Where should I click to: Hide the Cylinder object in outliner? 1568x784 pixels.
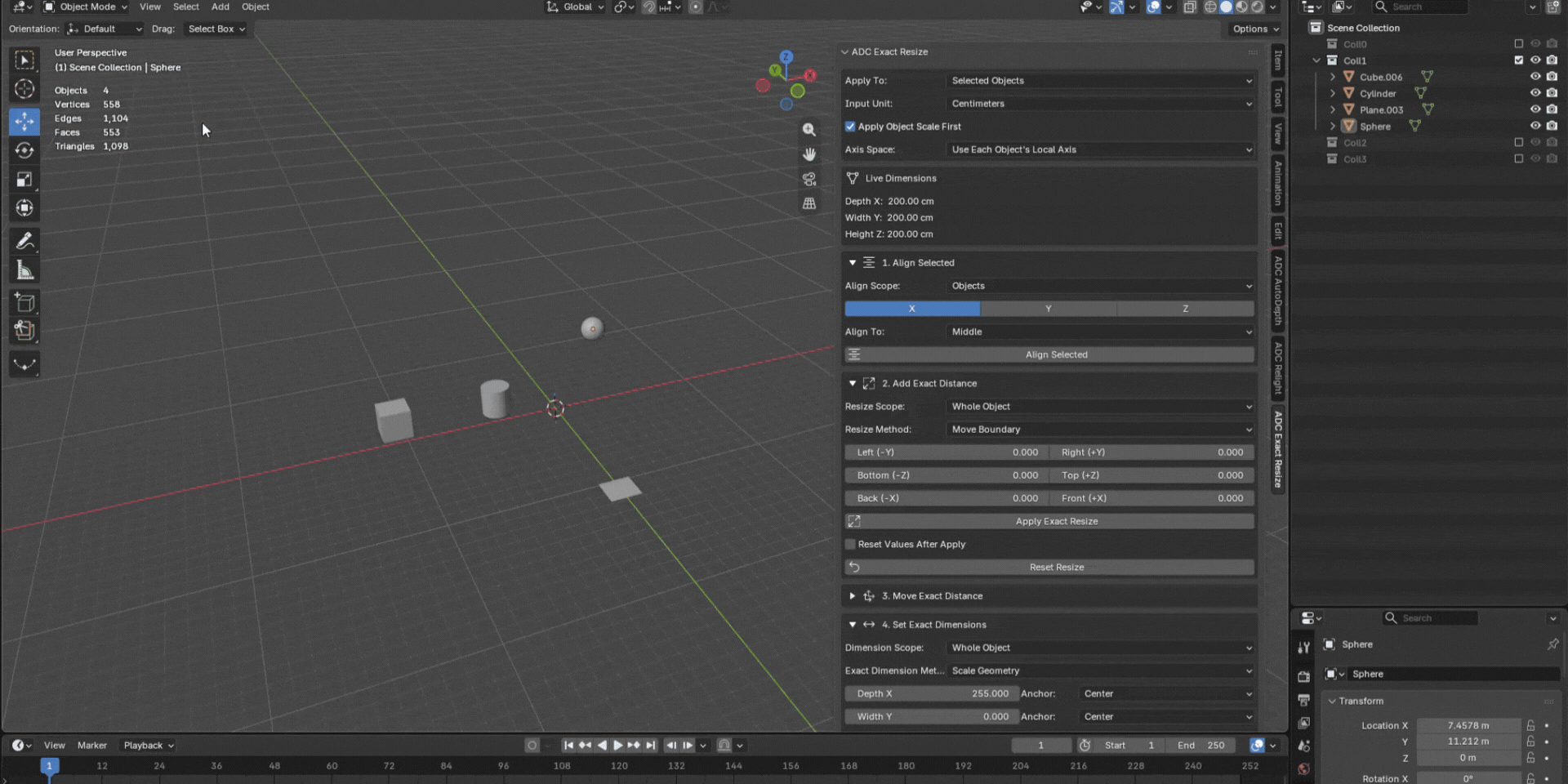pyautogui.click(x=1535, y=93)
